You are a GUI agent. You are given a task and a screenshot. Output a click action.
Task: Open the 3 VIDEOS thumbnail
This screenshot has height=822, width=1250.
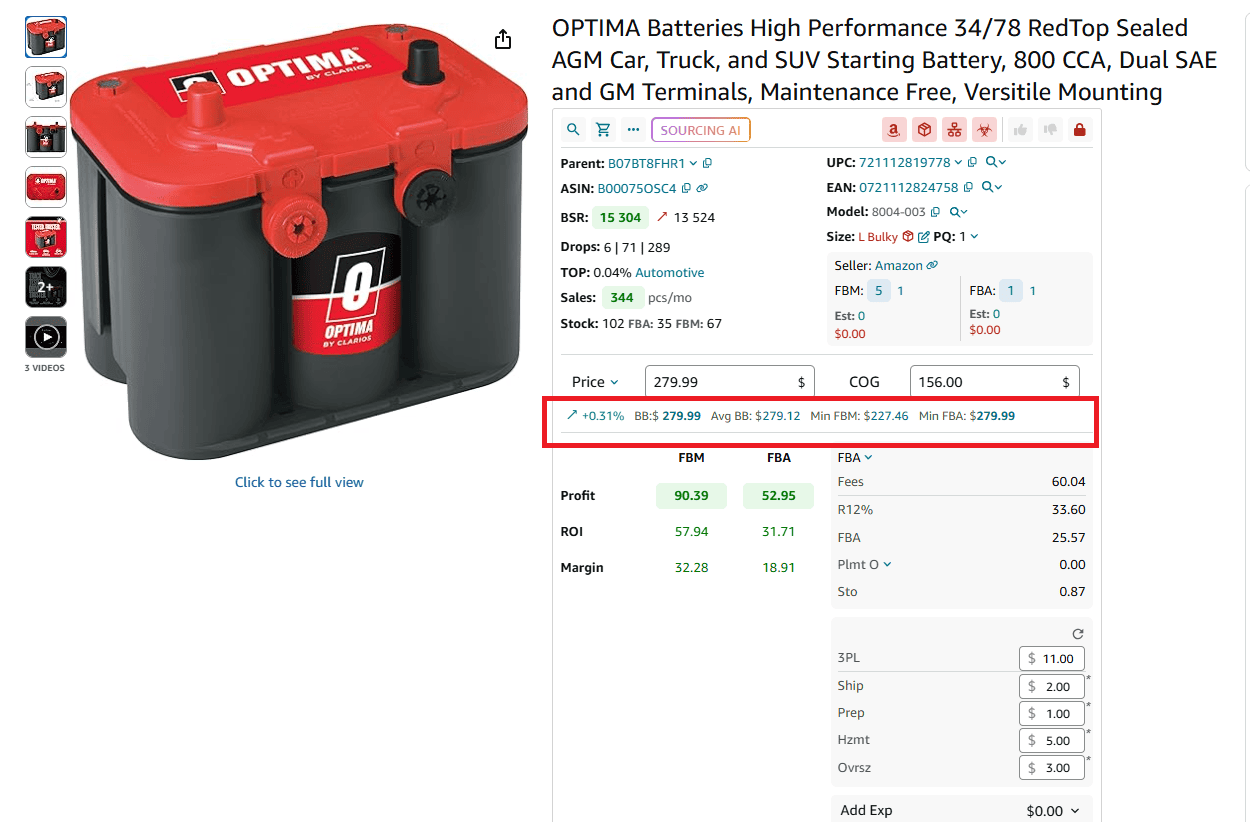pos(45,337)
